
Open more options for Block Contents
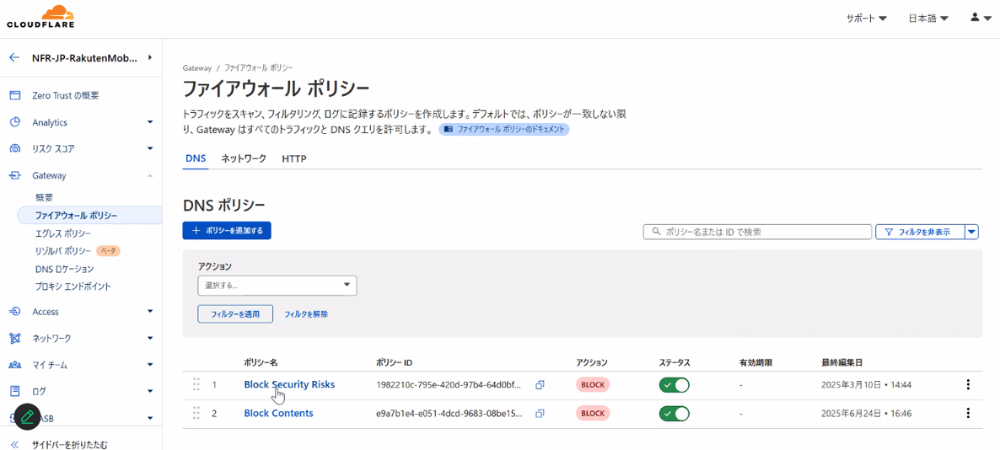(x=968, y=413)
